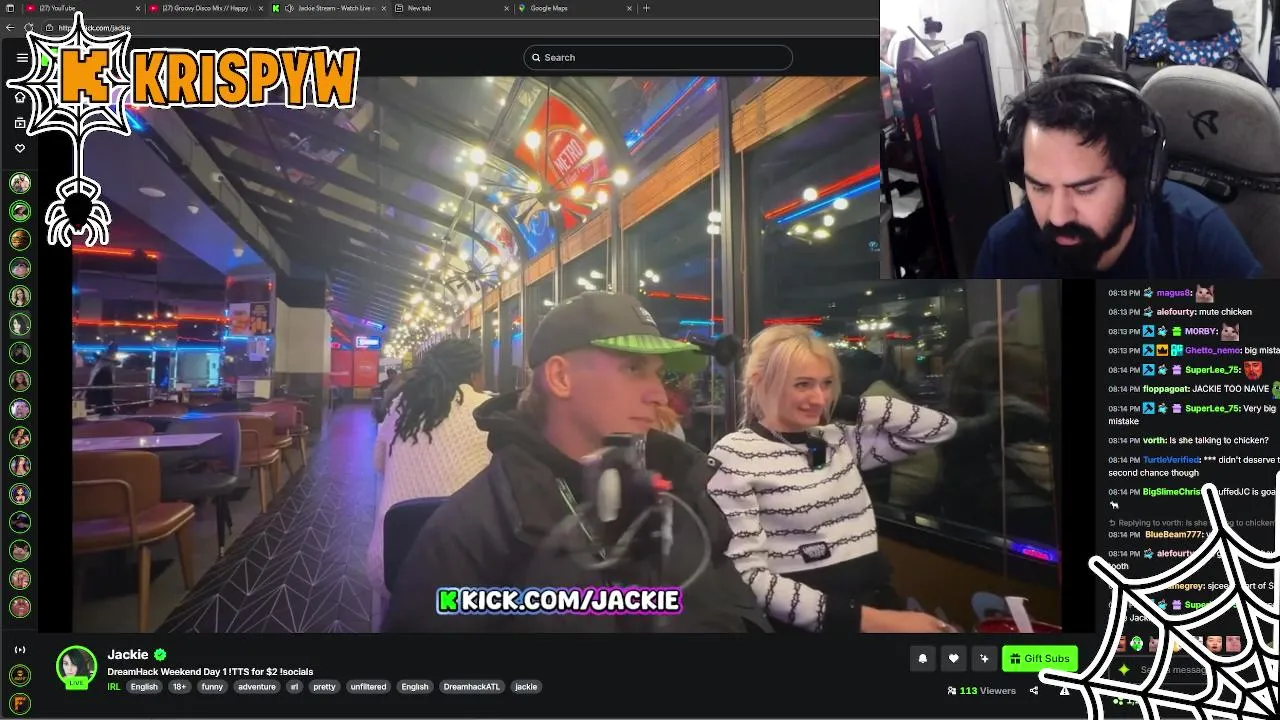
Task: Switch to the New tab tab
Action: click(x=451, y=8)
